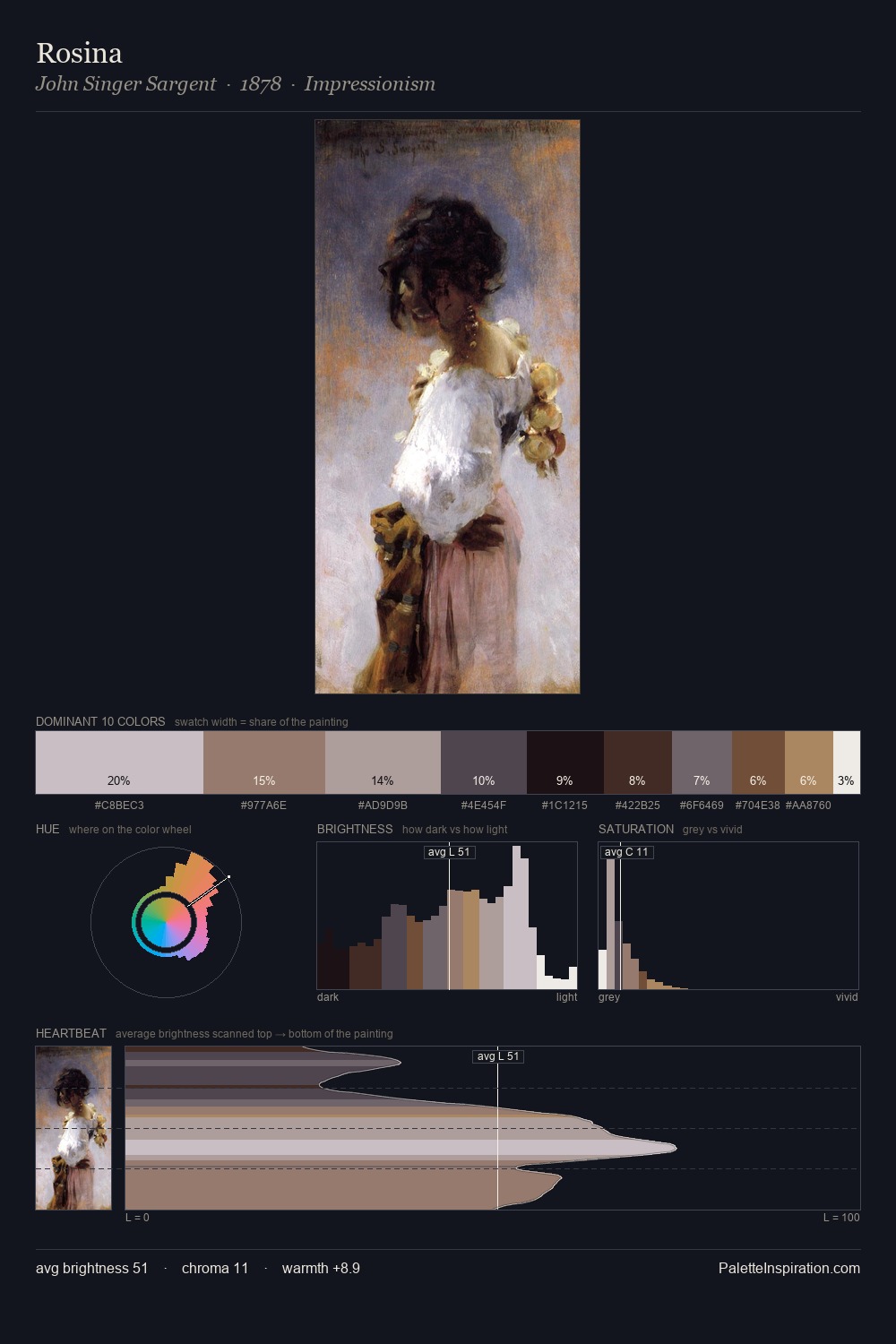Click the hex code #6F6469
896x1344 pixels.
pyautogui.click(x=702, y=806)
